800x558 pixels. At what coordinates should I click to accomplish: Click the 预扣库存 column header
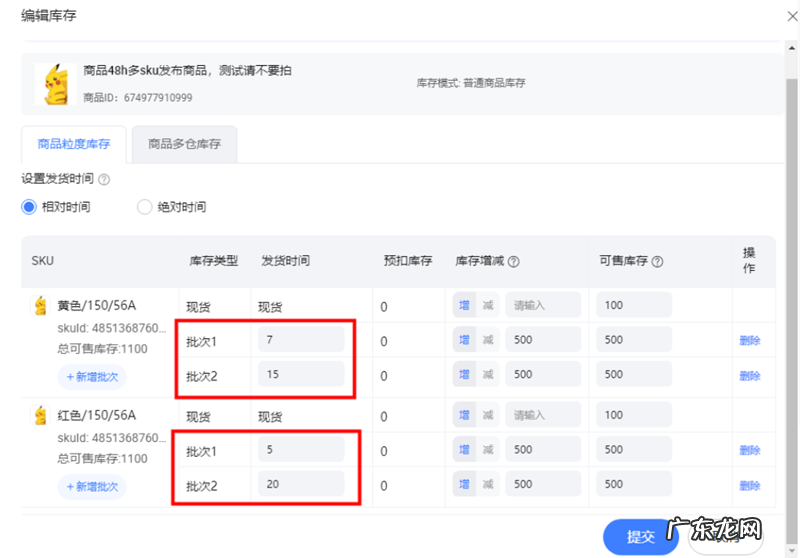click(408, 261)
